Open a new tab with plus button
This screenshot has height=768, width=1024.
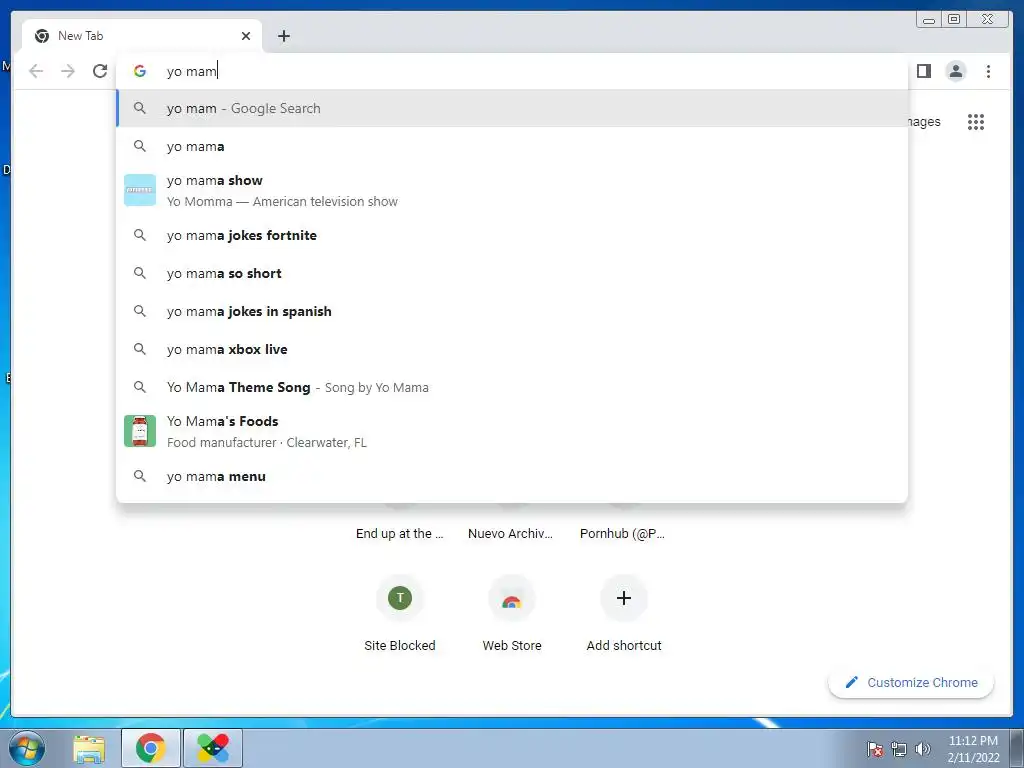point(283,36)
